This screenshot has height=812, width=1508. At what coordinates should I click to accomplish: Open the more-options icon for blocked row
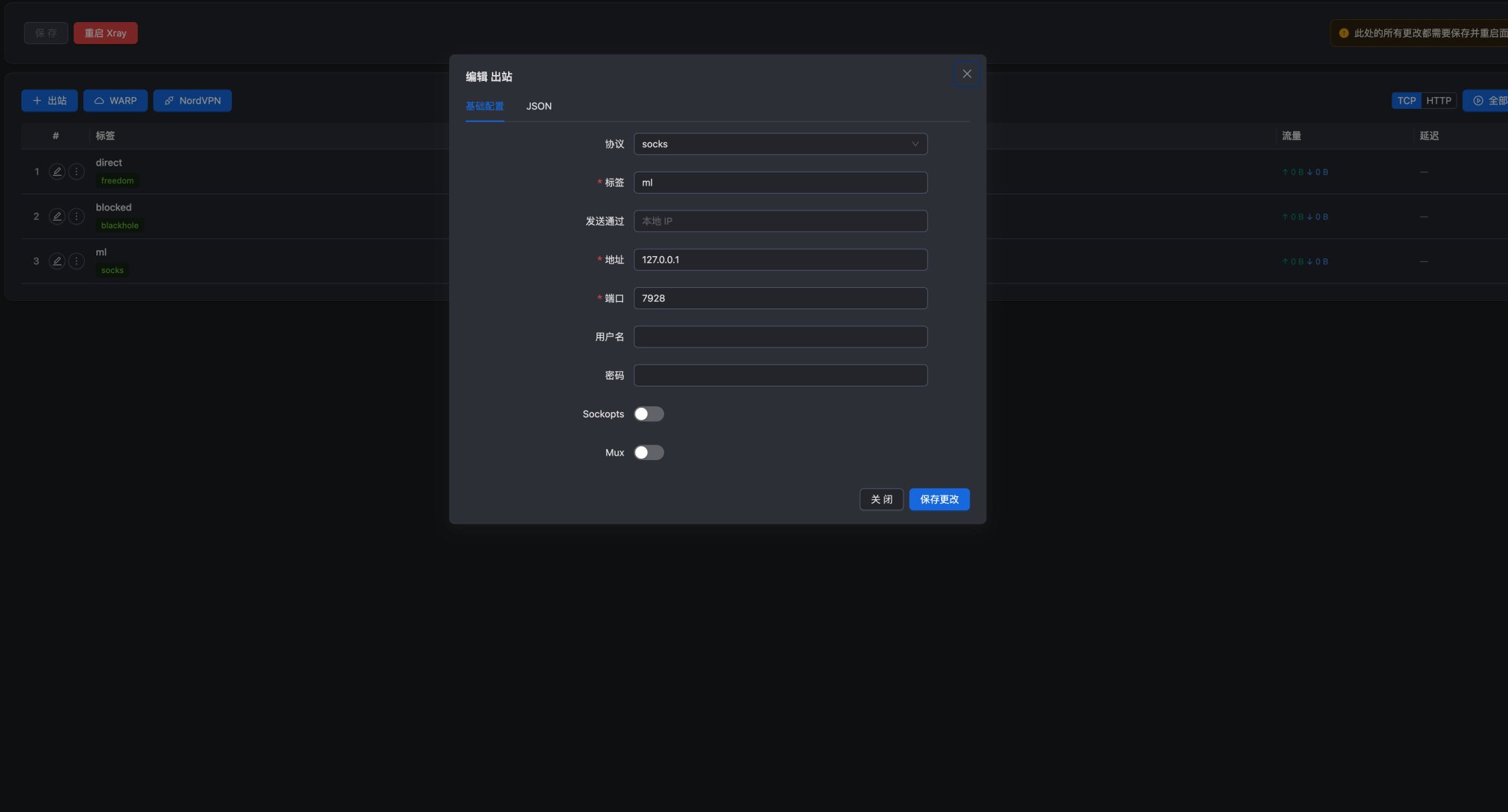(77, 216)
